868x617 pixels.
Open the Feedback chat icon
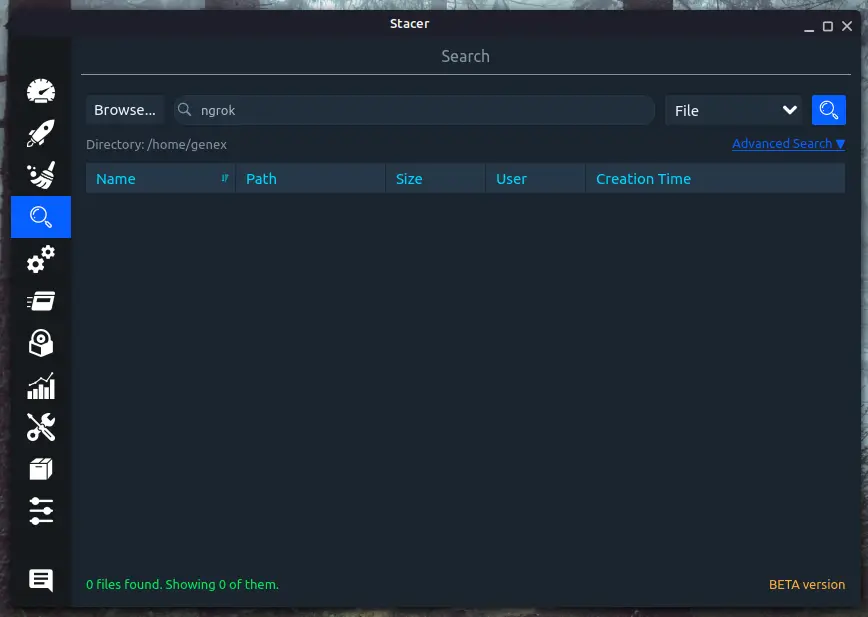tap(41, 580)
